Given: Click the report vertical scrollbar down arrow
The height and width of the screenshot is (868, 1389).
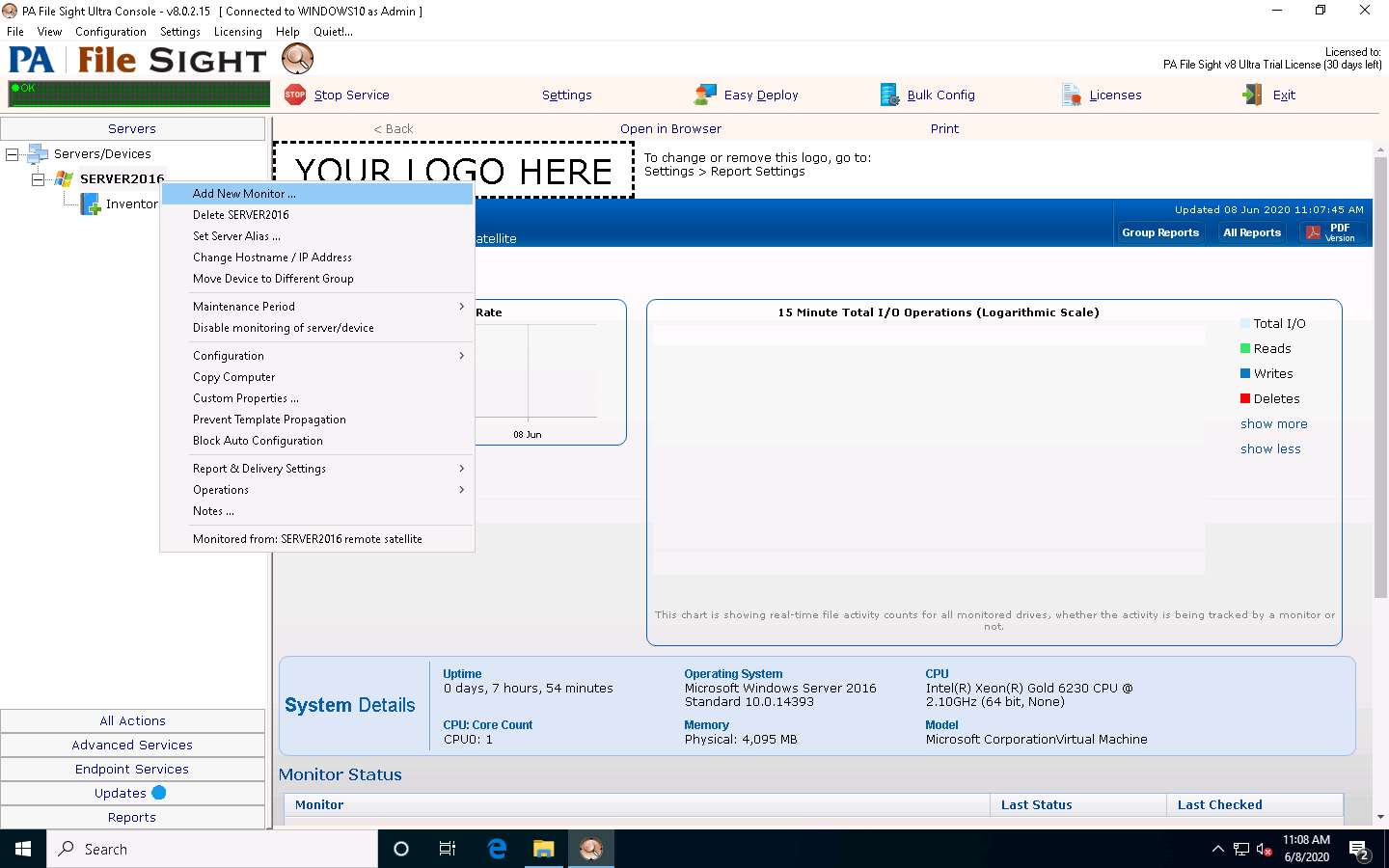Looking at the screenshot, I should [1380, 816].
